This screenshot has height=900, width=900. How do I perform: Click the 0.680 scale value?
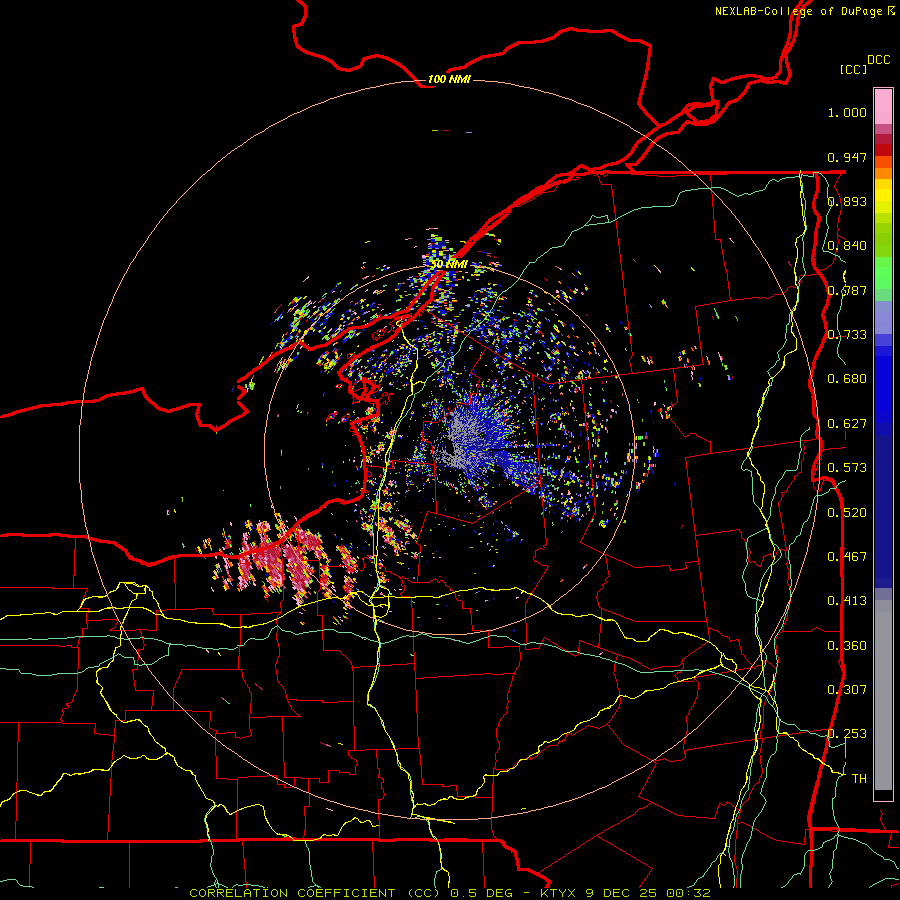[x=847, y=379]
